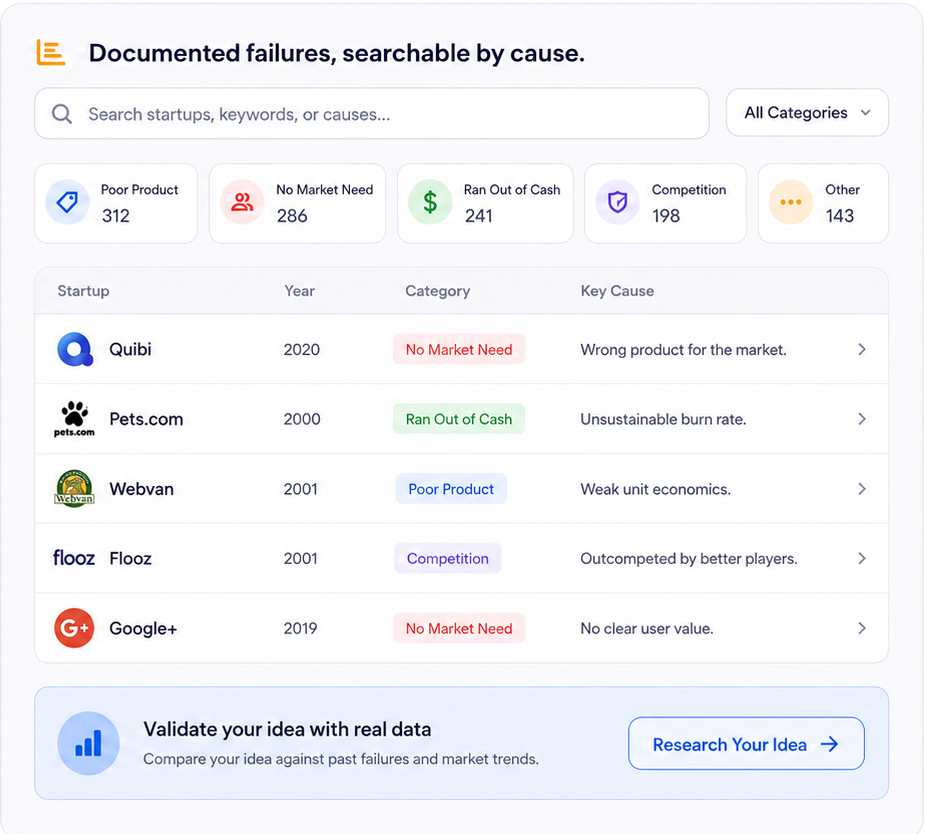This screenshot has height=834, width=925.
Task: Click Pets.com's Ran Out of Cash tag
Action: pos(459,419)
